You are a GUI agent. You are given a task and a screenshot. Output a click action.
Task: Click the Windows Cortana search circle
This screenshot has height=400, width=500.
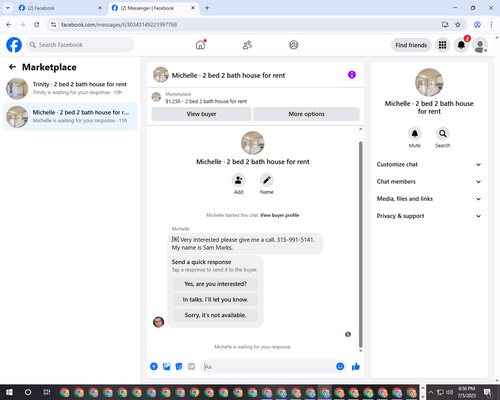click(28, 392)
